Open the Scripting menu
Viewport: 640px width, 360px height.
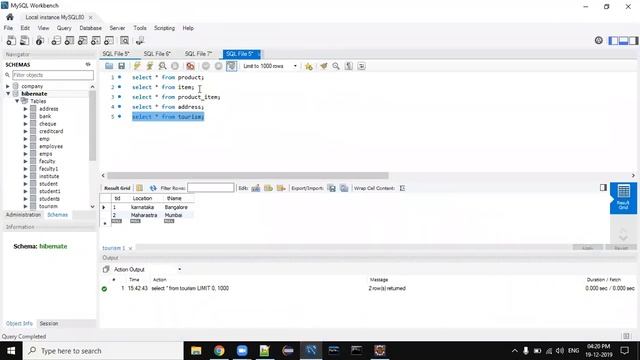click(164, 28)
